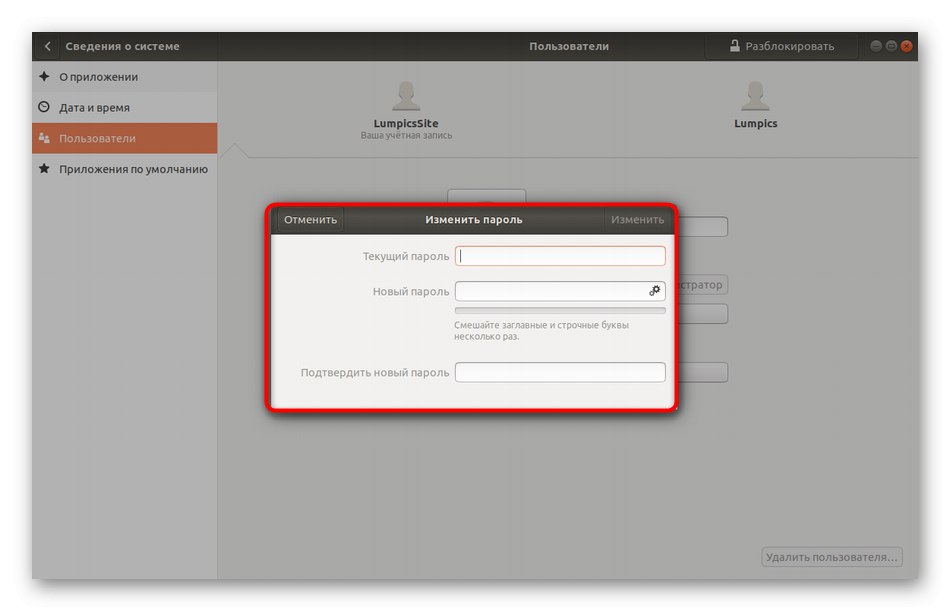
Task: Click the window minimize button
Action: (x=875, y=46)
